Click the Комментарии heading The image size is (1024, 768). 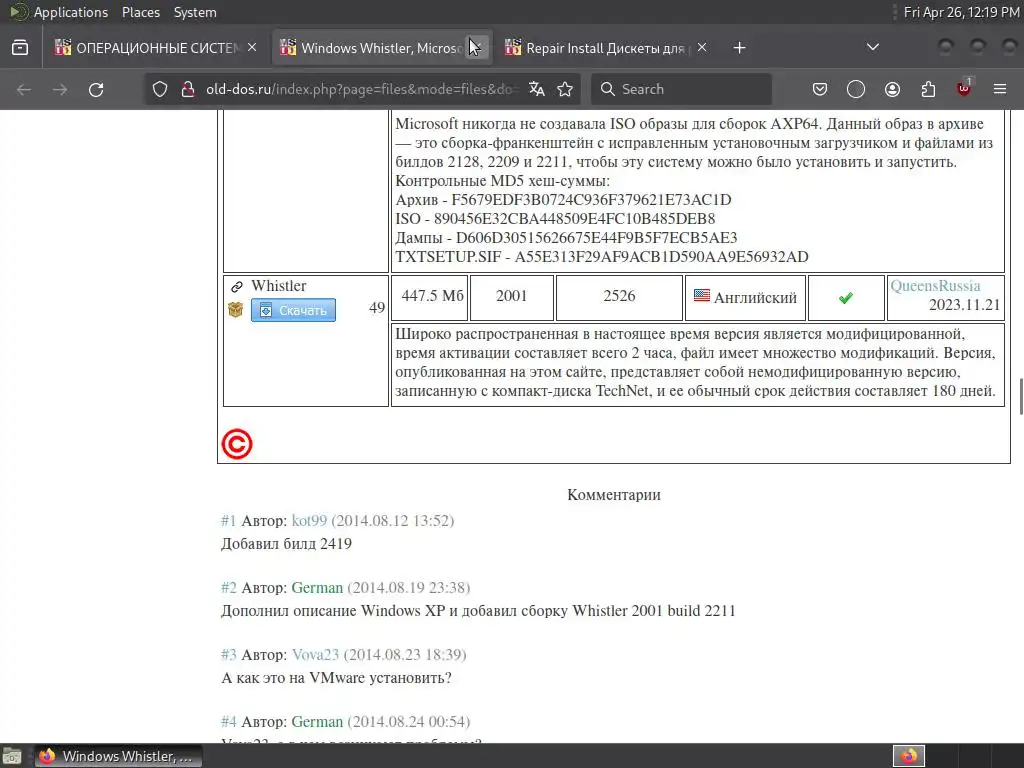tap(614, 495)
